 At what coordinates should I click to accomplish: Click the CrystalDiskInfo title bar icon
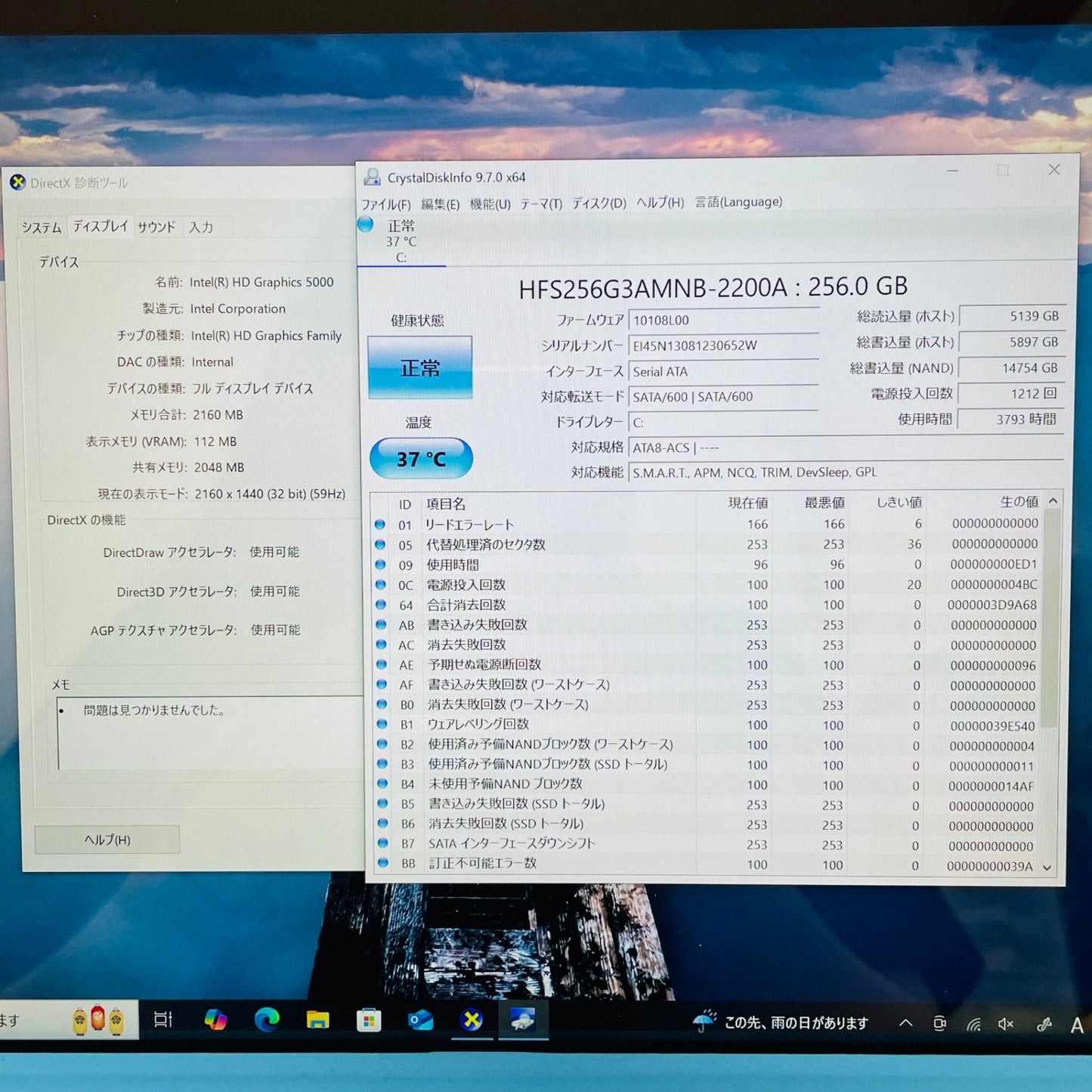pyautogui.click(x=372, y=177)
